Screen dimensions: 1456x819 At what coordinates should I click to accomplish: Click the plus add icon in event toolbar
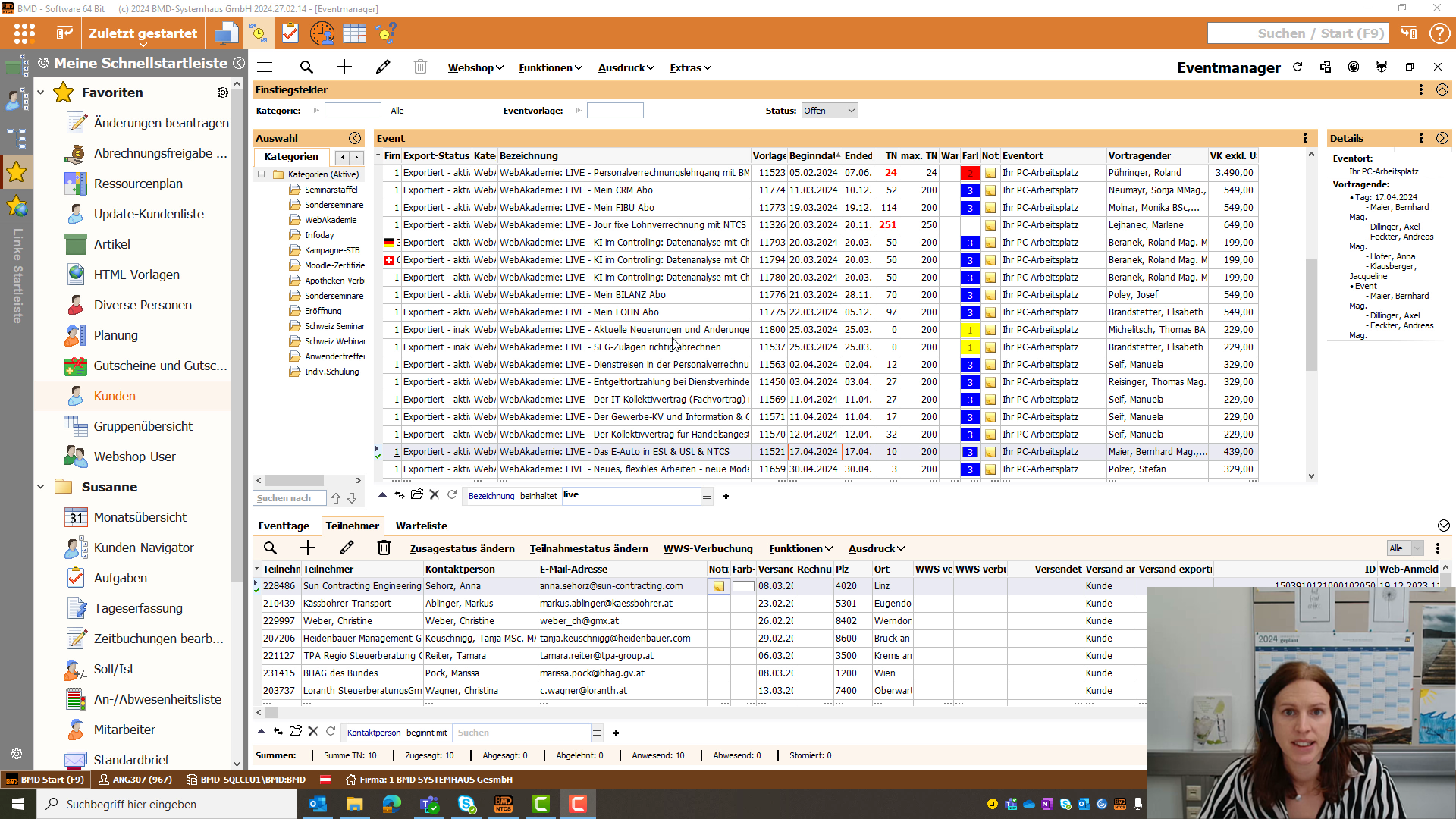tap(344, 67)
